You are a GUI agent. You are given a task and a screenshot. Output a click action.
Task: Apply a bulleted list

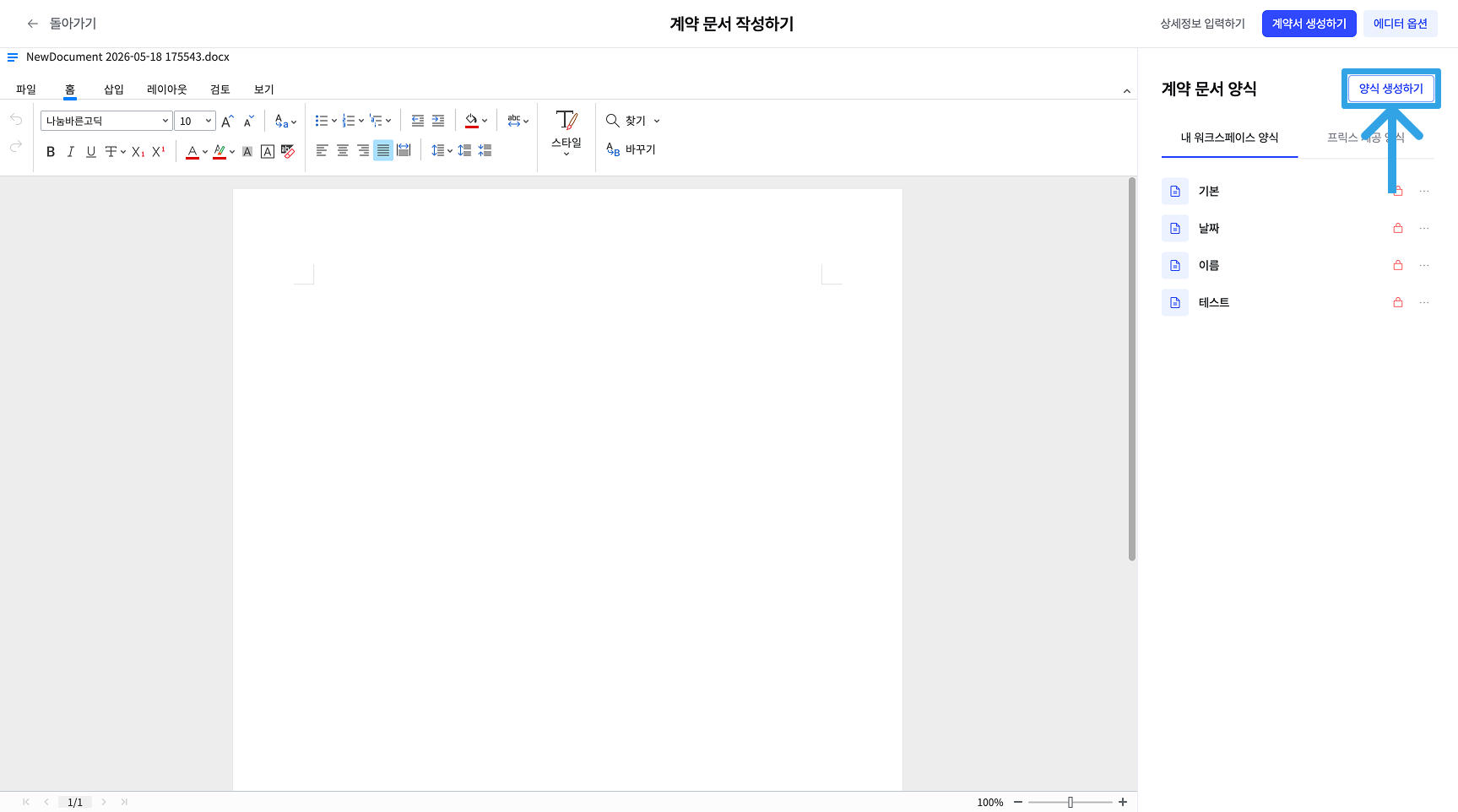click(322, 121)
